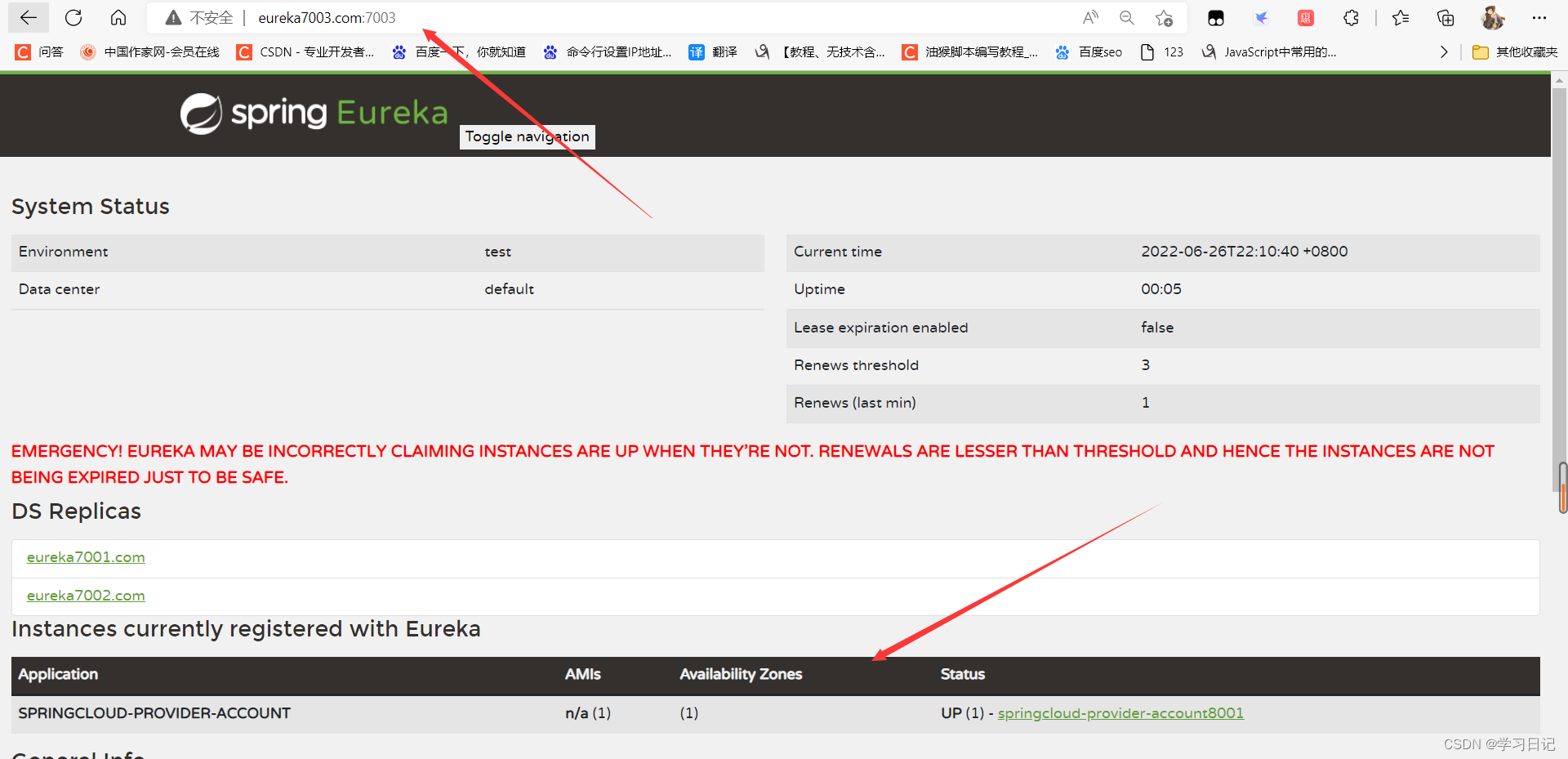Open the 百度seo bookmark

click(1089, 52)
